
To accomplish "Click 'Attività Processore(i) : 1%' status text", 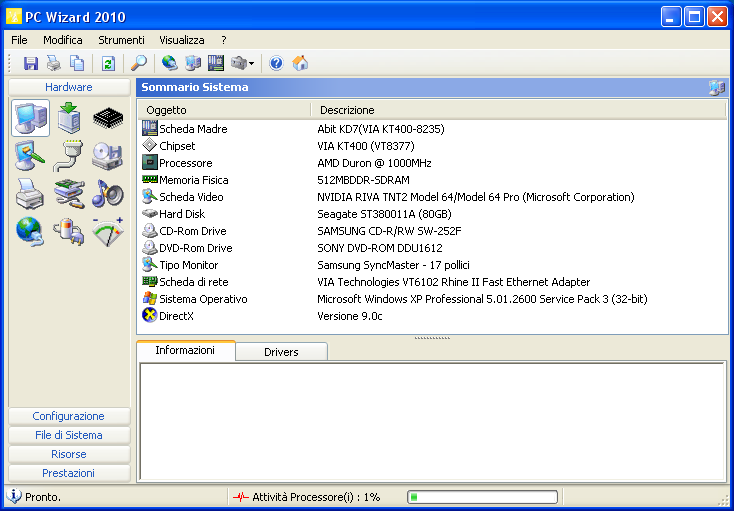I will 316,497.
